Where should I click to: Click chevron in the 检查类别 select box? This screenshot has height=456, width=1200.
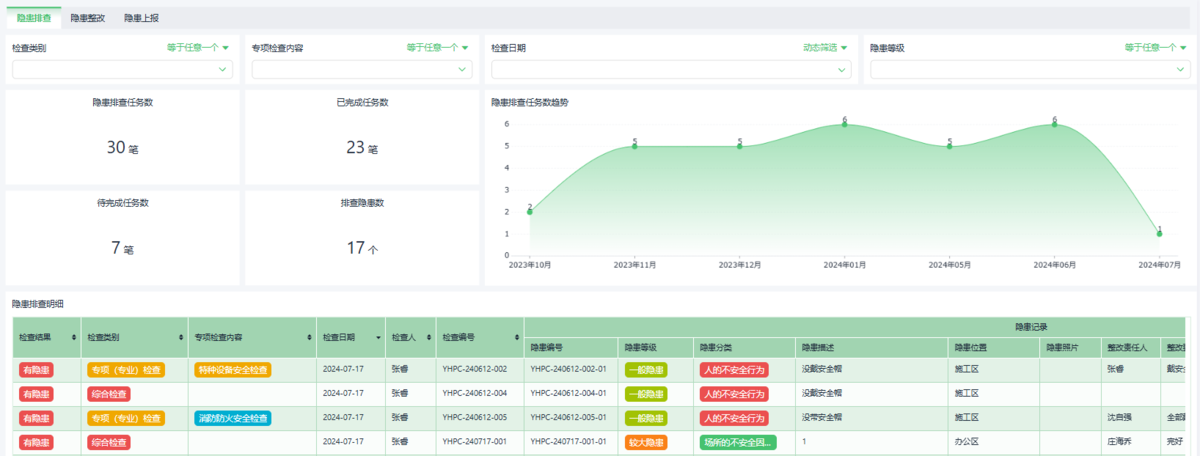(x=222, y=70)
